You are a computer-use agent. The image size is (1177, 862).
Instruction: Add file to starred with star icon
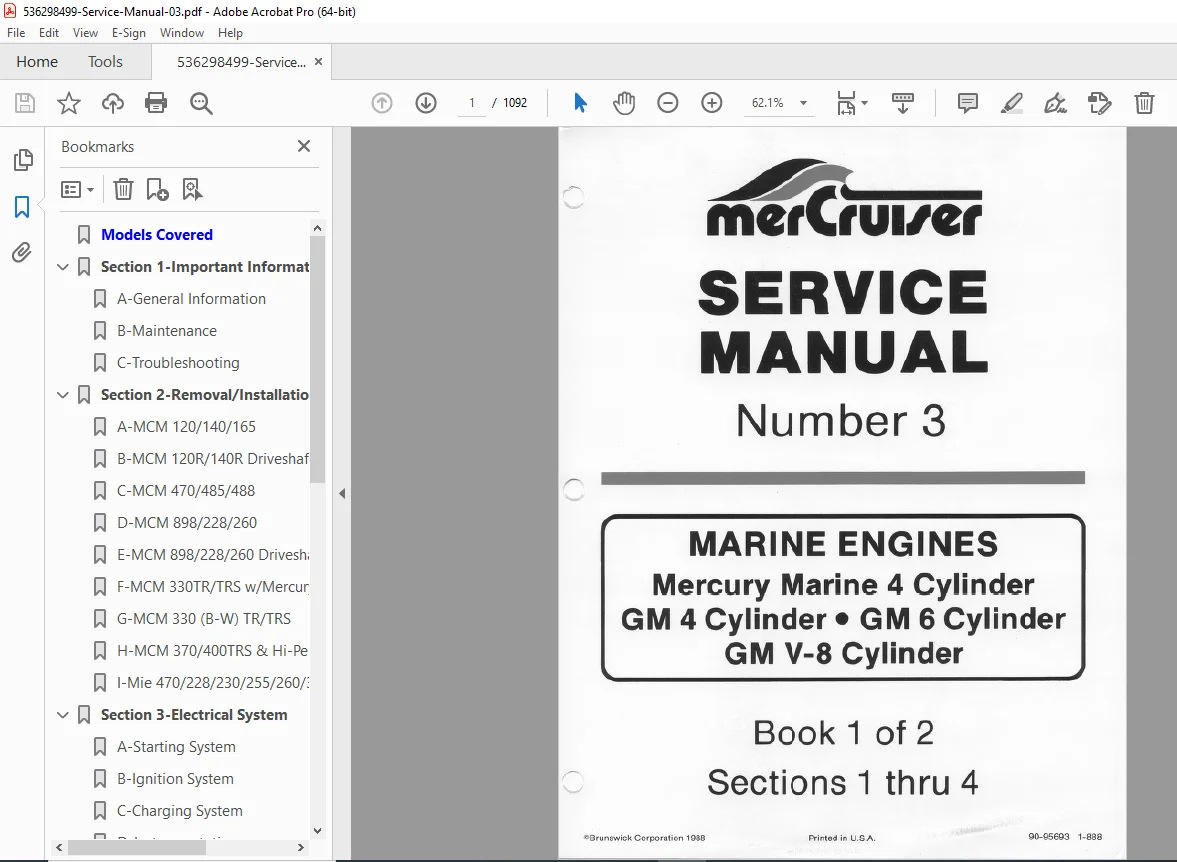click(x=68, y=103)
